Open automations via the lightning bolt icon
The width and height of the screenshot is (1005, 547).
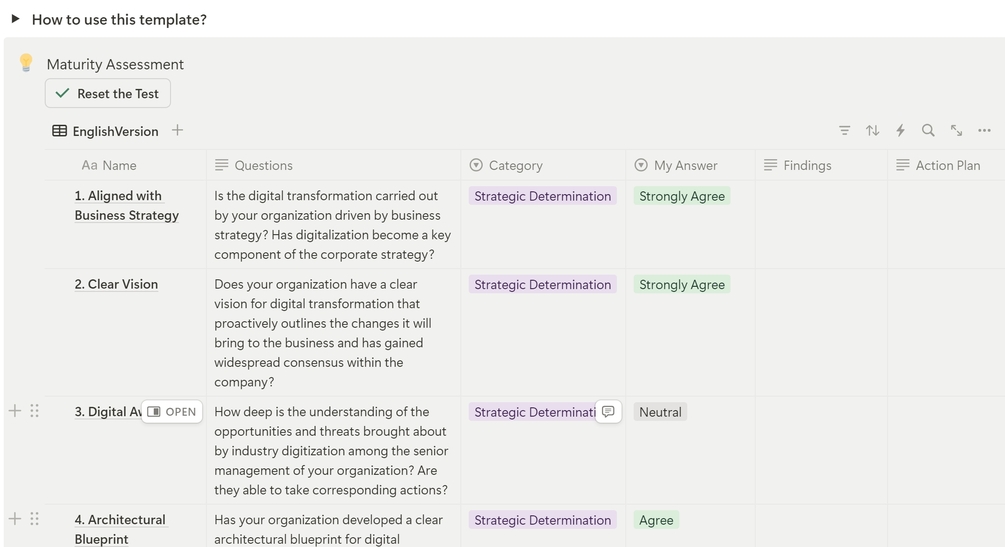tap(900, 131)
